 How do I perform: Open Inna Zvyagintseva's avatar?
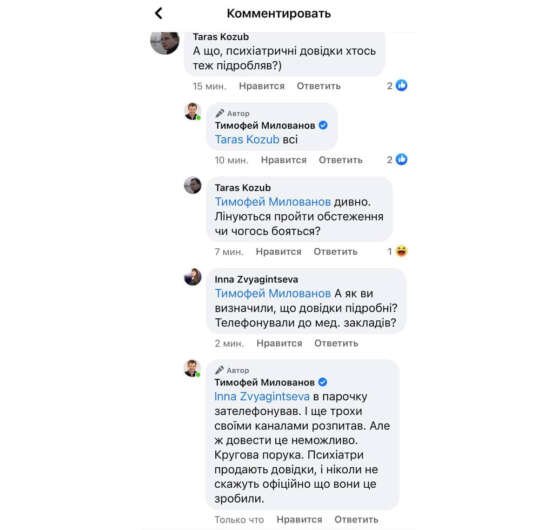pyautogui.click(x=193, y=277)
